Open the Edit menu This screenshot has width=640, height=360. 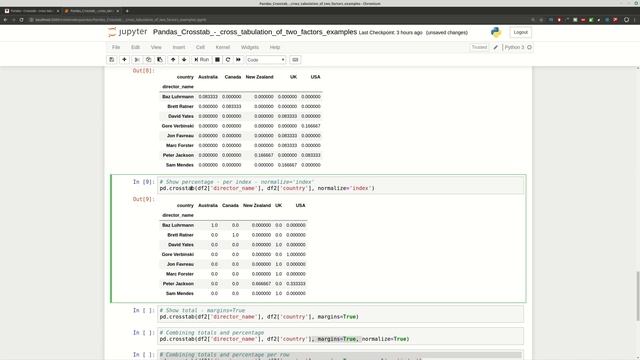135,47
